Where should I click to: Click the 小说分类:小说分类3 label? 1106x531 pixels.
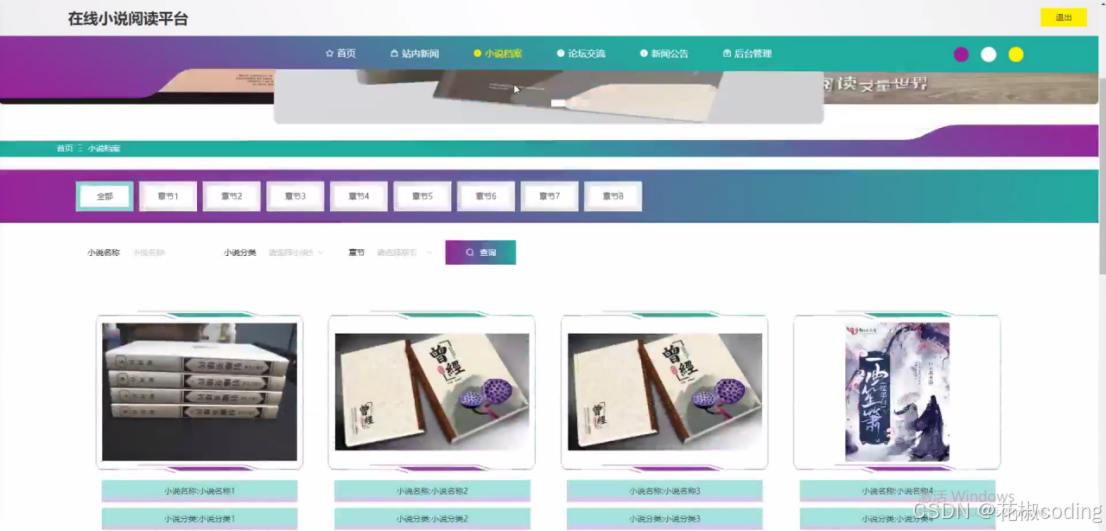664,518
